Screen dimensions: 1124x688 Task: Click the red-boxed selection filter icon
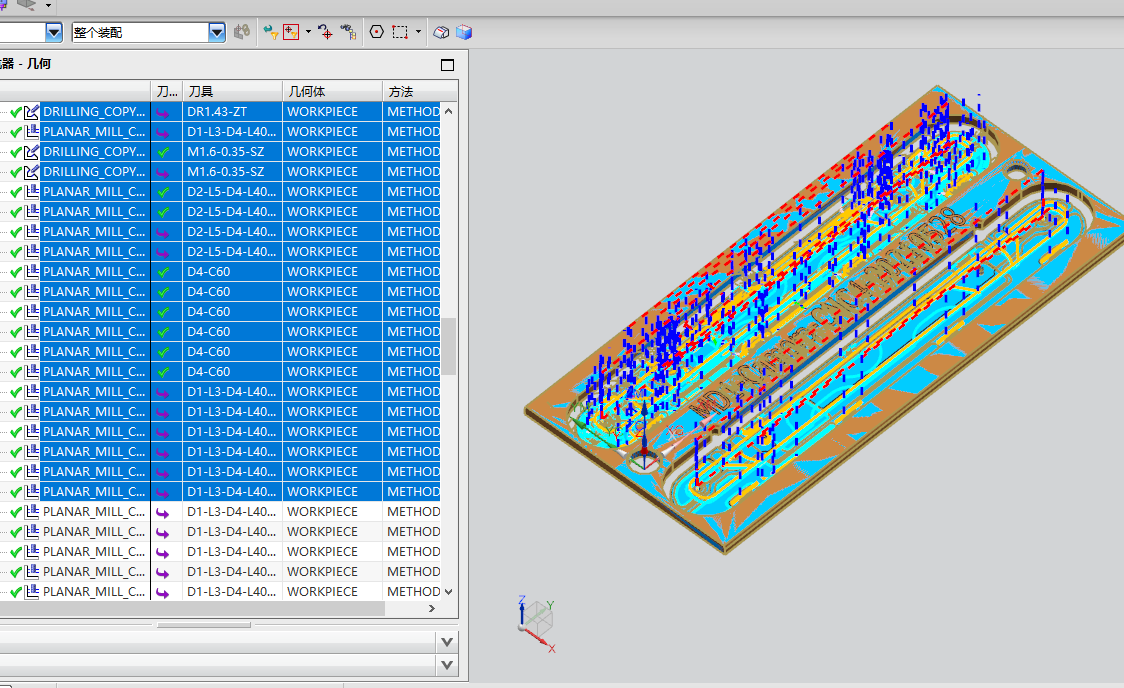pos(291,32)
